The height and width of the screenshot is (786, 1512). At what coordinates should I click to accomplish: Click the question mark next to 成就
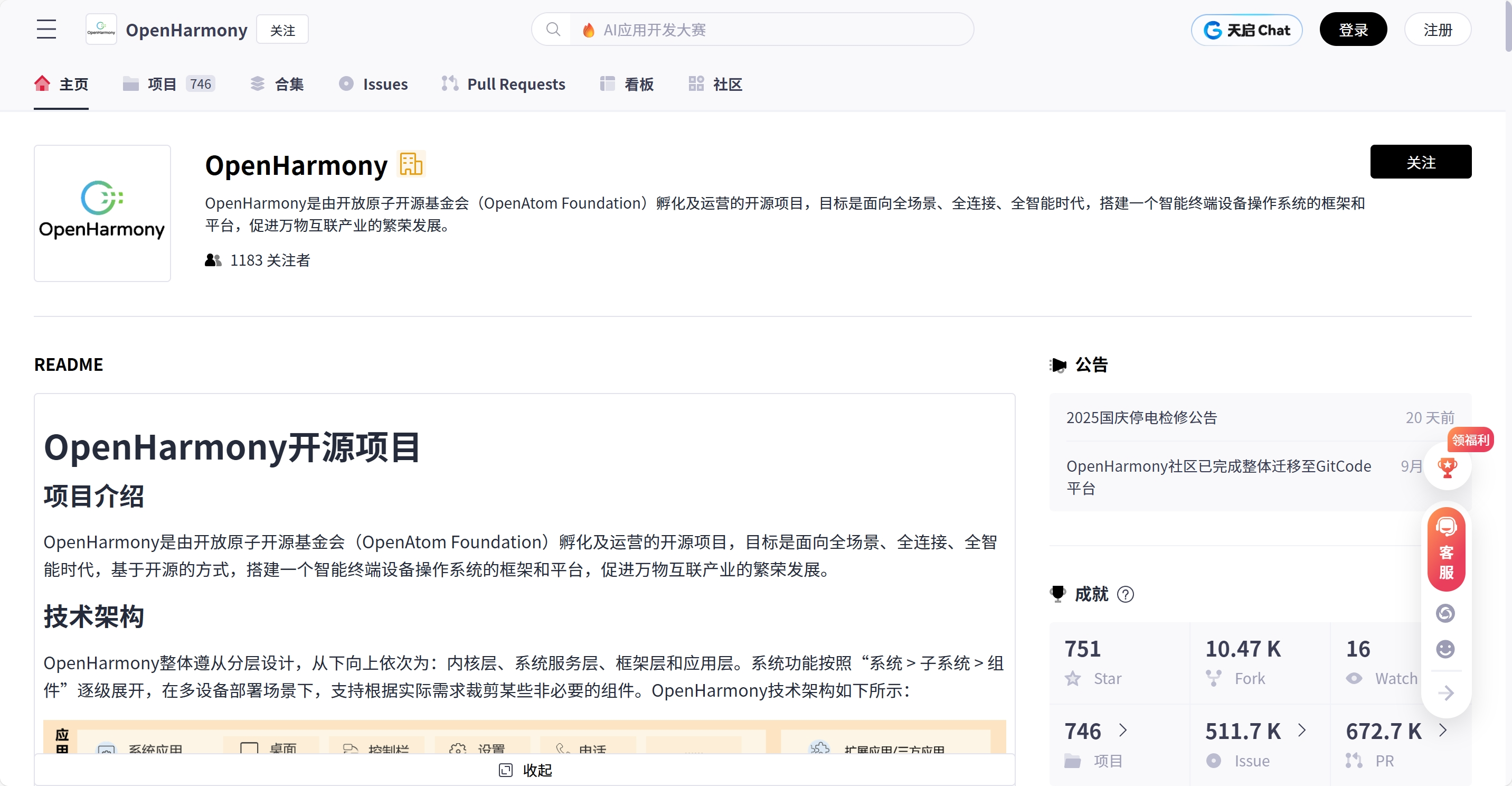coord(1125,594)
